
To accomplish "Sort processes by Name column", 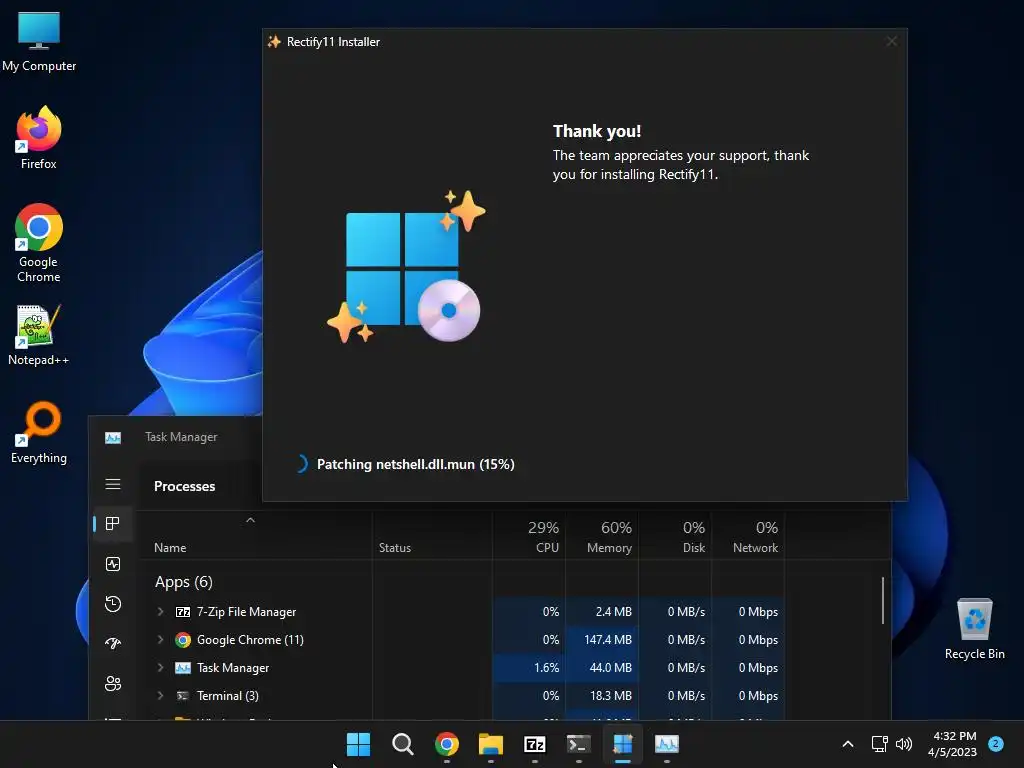I will coord(255,536).
